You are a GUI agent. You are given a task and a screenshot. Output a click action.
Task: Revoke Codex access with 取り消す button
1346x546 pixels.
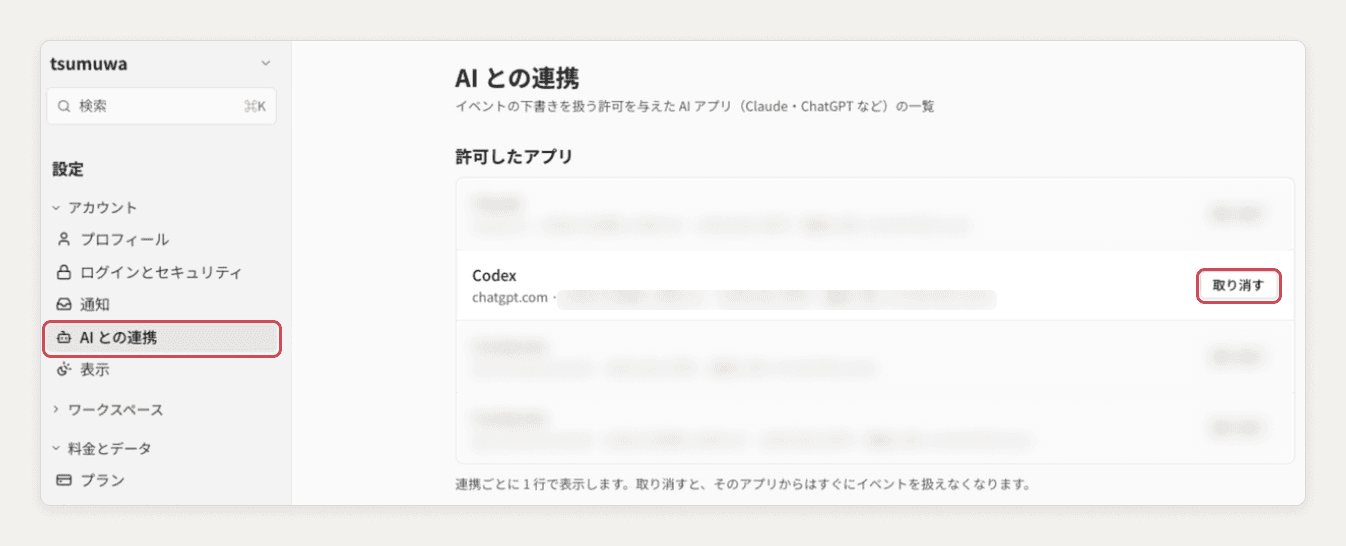[1238, 285]
